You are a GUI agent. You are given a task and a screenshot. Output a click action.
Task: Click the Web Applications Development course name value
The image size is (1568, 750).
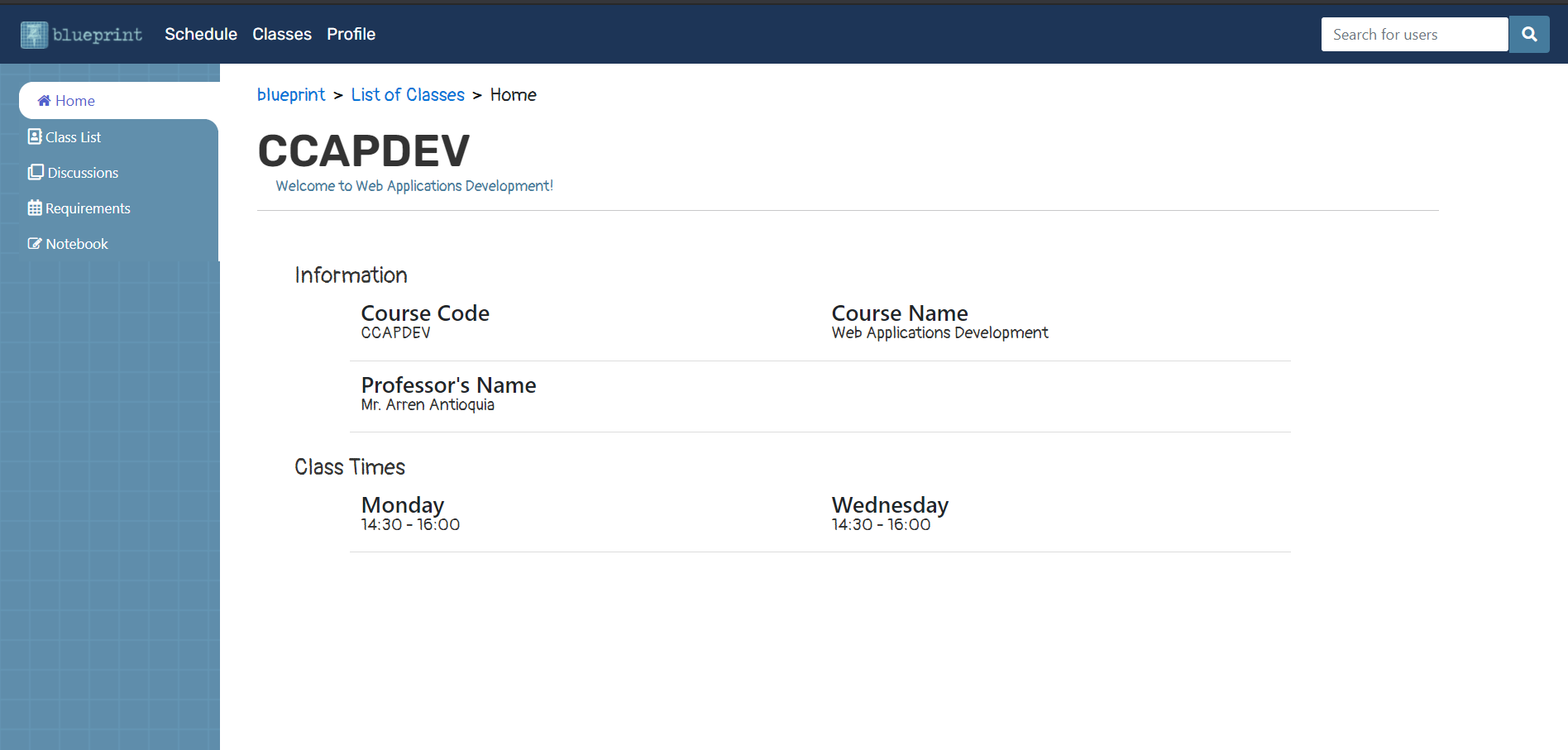pyautogui.click(x=940, y=332)
